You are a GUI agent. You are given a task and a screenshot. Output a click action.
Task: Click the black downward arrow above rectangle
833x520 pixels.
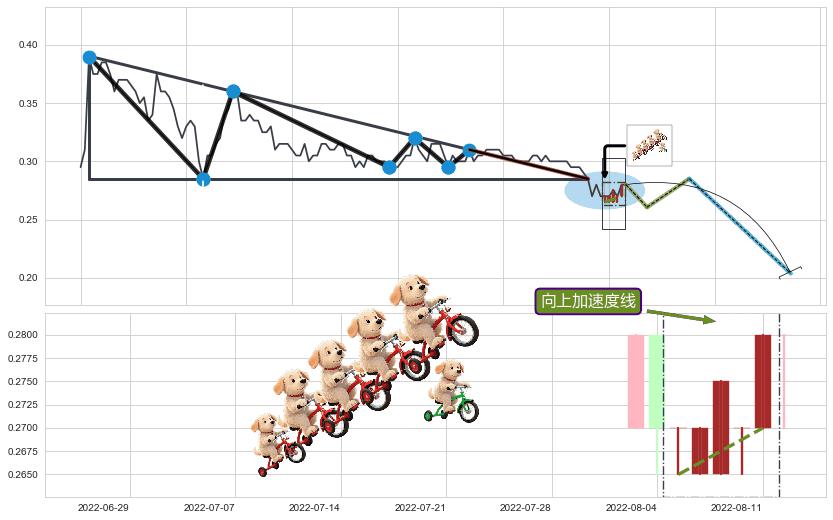click(611, 160)
